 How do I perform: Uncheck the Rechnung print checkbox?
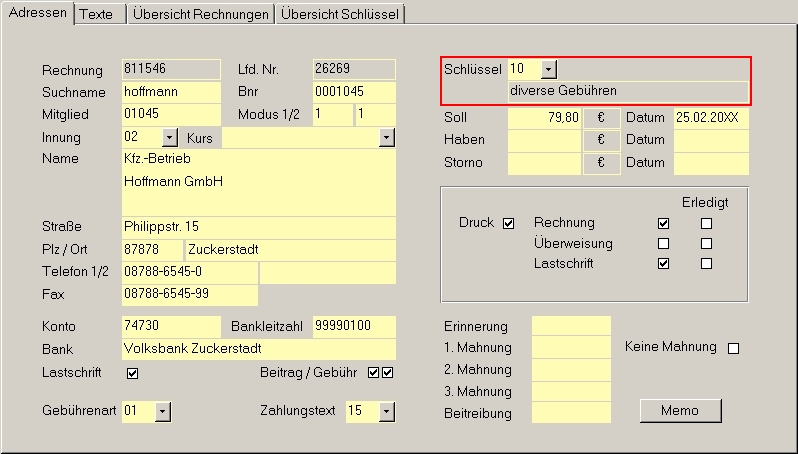coord(663,223)
